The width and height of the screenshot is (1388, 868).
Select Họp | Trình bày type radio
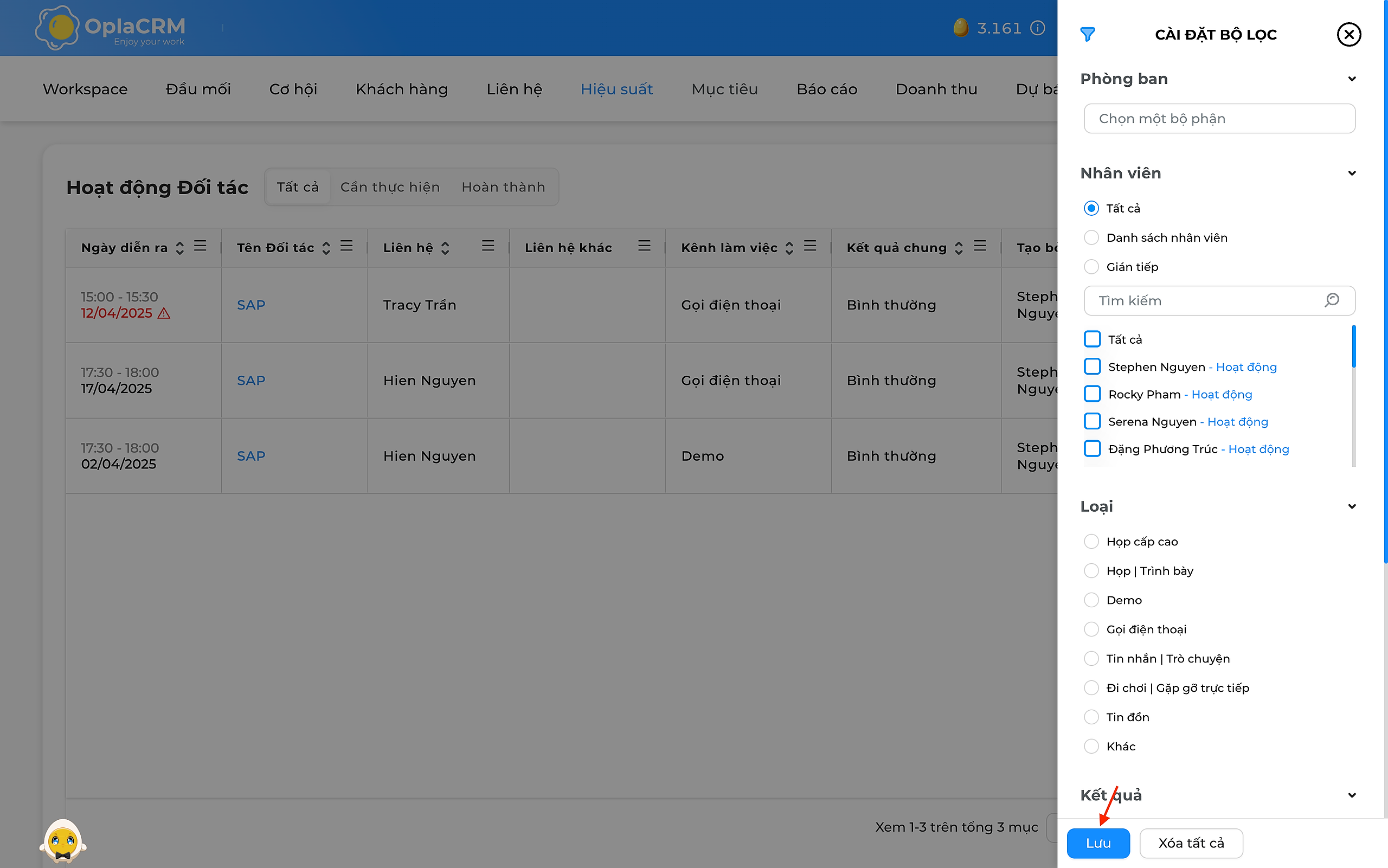pos(1091,571)
